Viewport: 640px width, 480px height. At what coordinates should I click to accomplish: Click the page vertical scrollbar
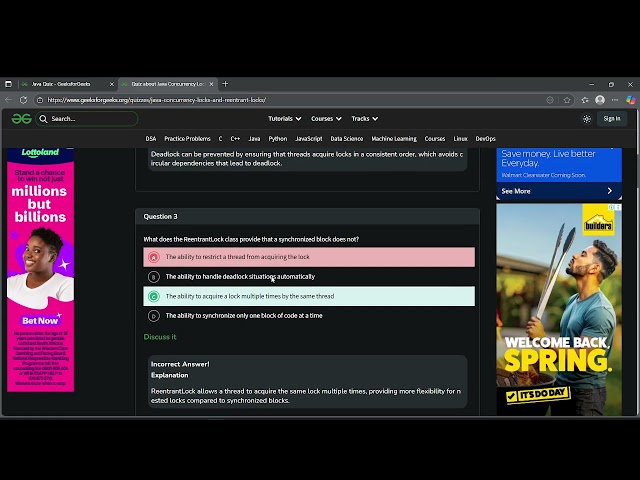637,261
